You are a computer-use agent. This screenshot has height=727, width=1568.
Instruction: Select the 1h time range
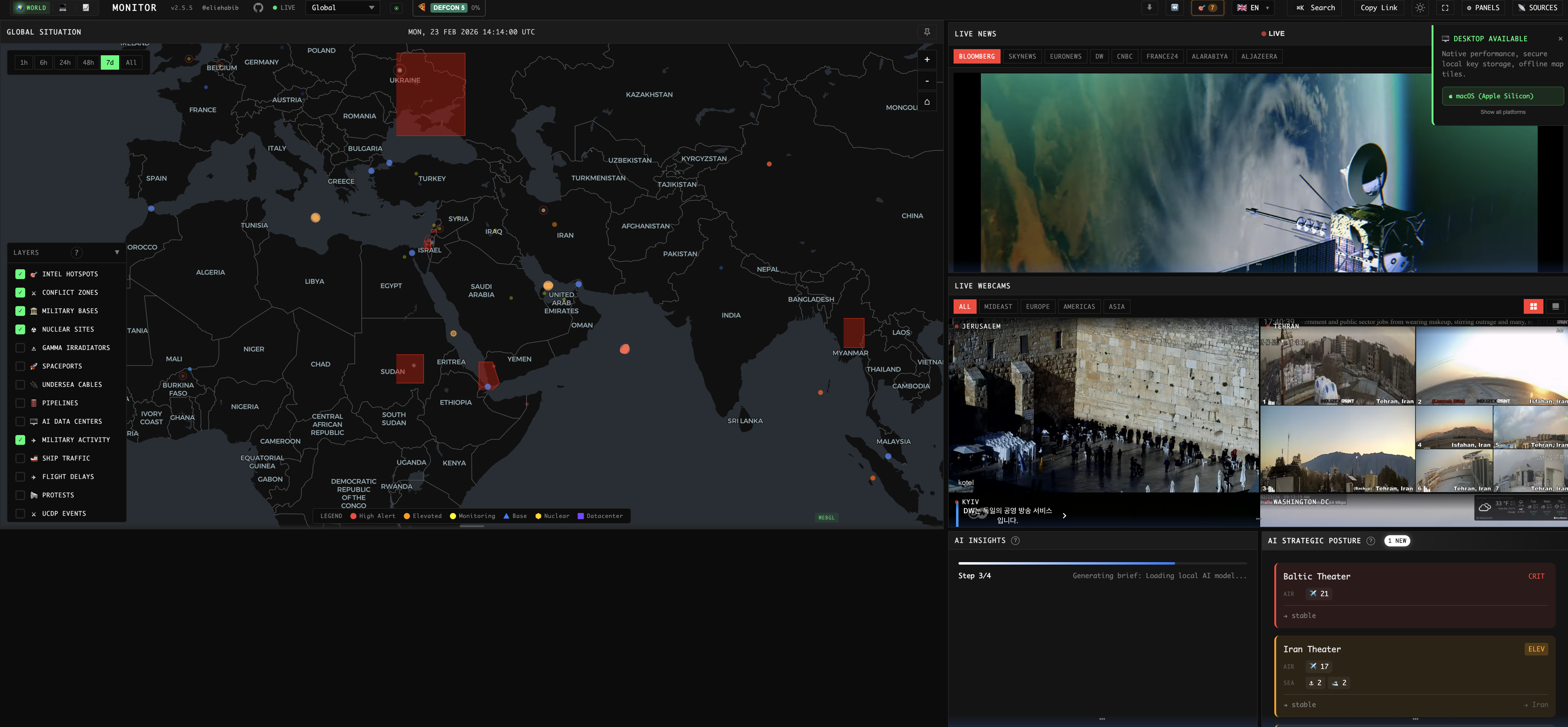point(24,63)
